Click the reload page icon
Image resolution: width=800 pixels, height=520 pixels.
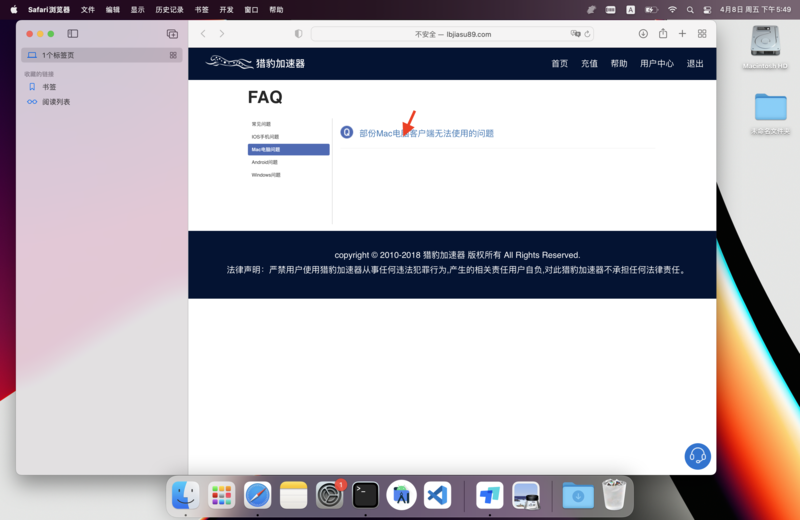tap(587, 34)
